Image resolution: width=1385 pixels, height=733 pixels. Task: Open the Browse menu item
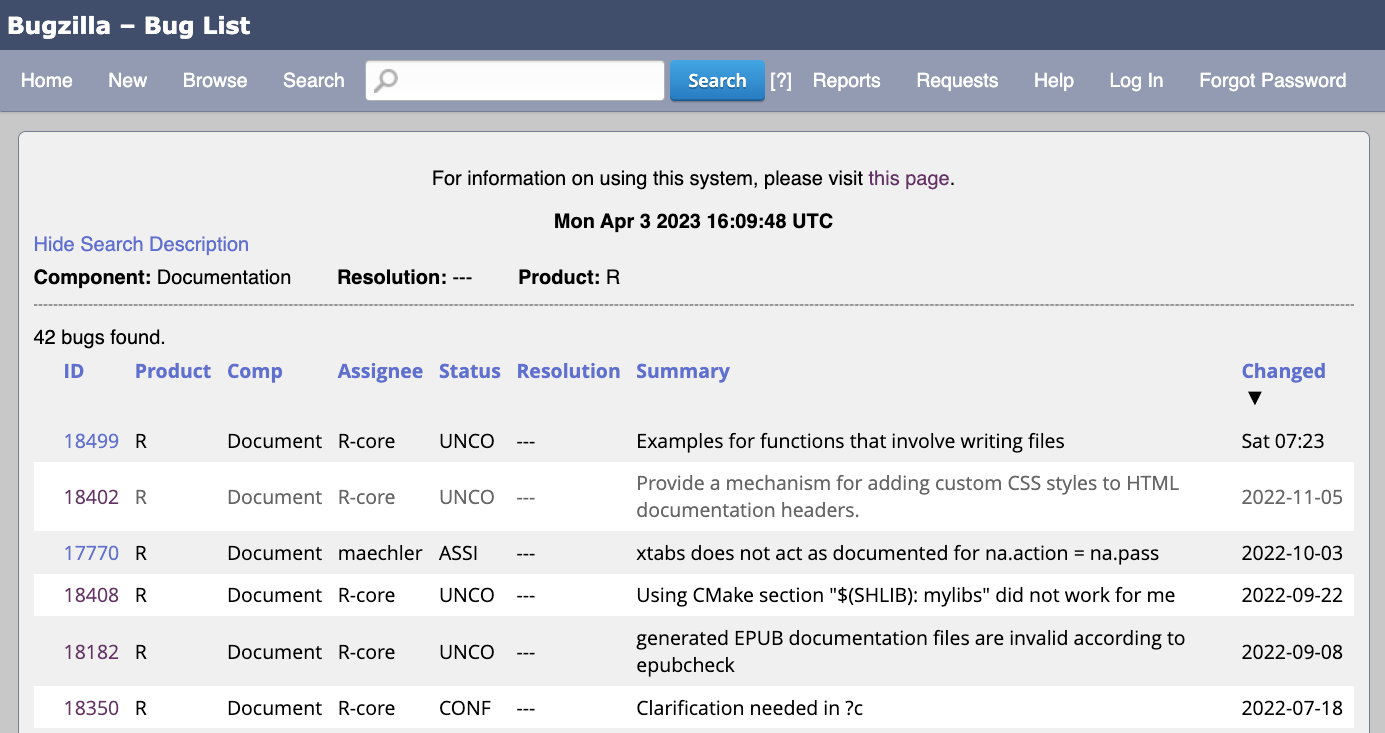tap(215, 81)
